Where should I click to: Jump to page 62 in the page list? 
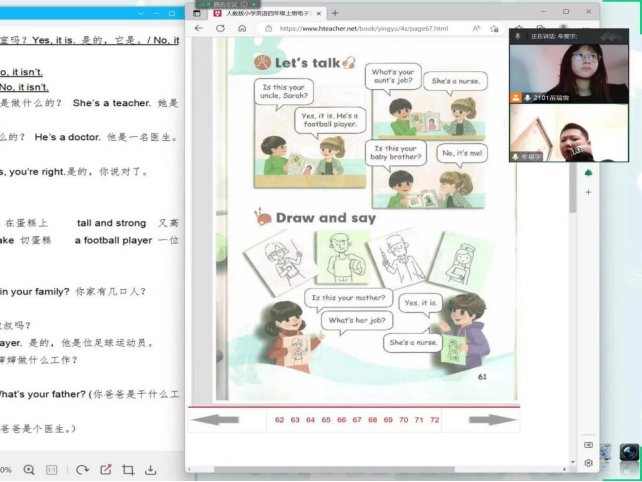pos(279,420)
